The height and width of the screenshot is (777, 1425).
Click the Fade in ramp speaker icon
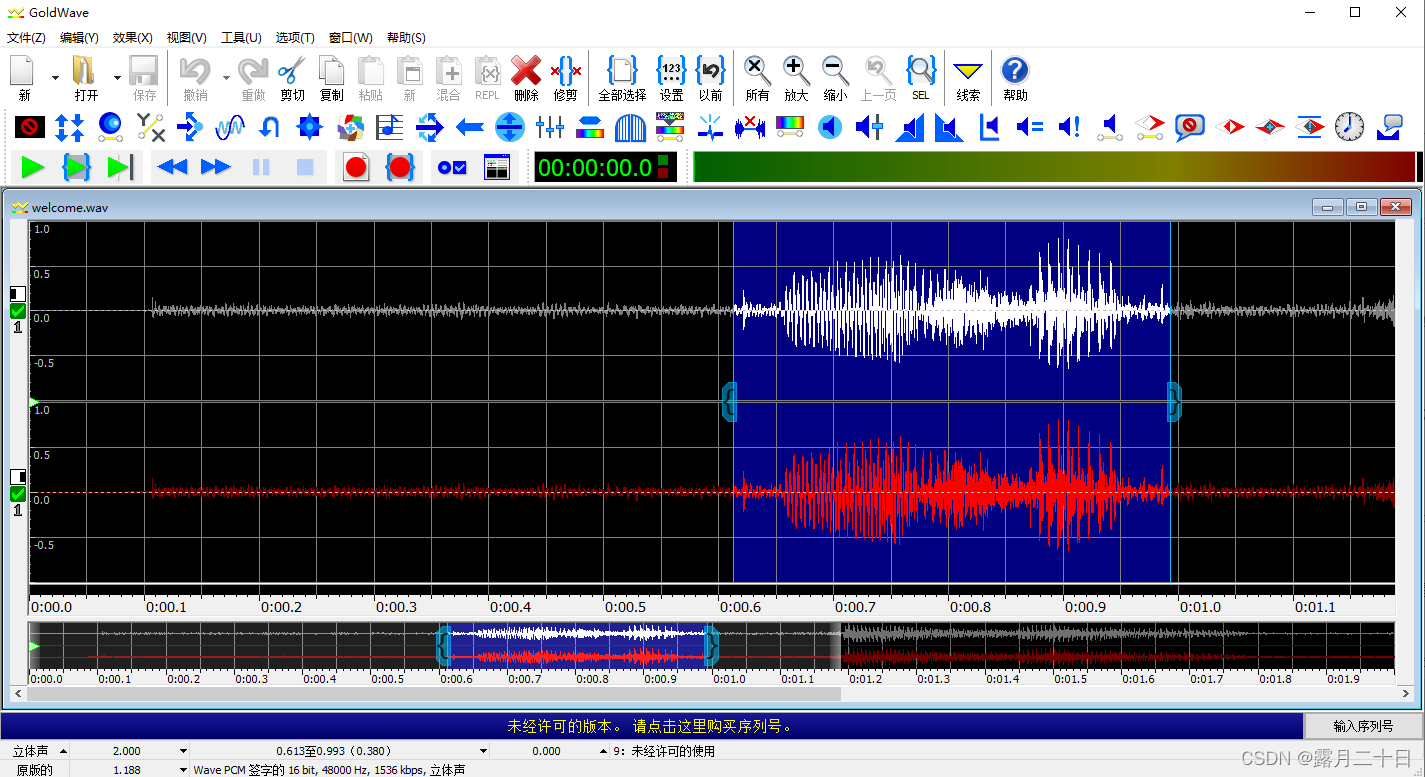(x=909, y=127)
